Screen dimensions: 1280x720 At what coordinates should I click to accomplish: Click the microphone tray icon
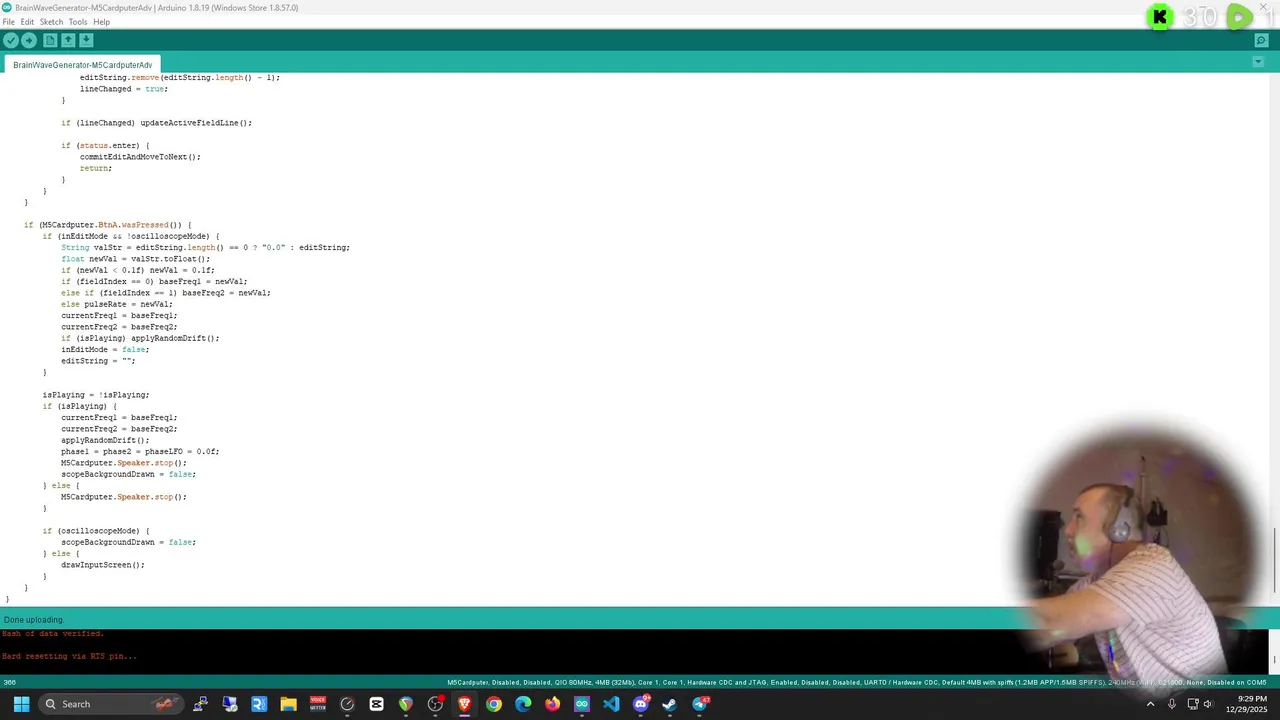(1172, 704)
